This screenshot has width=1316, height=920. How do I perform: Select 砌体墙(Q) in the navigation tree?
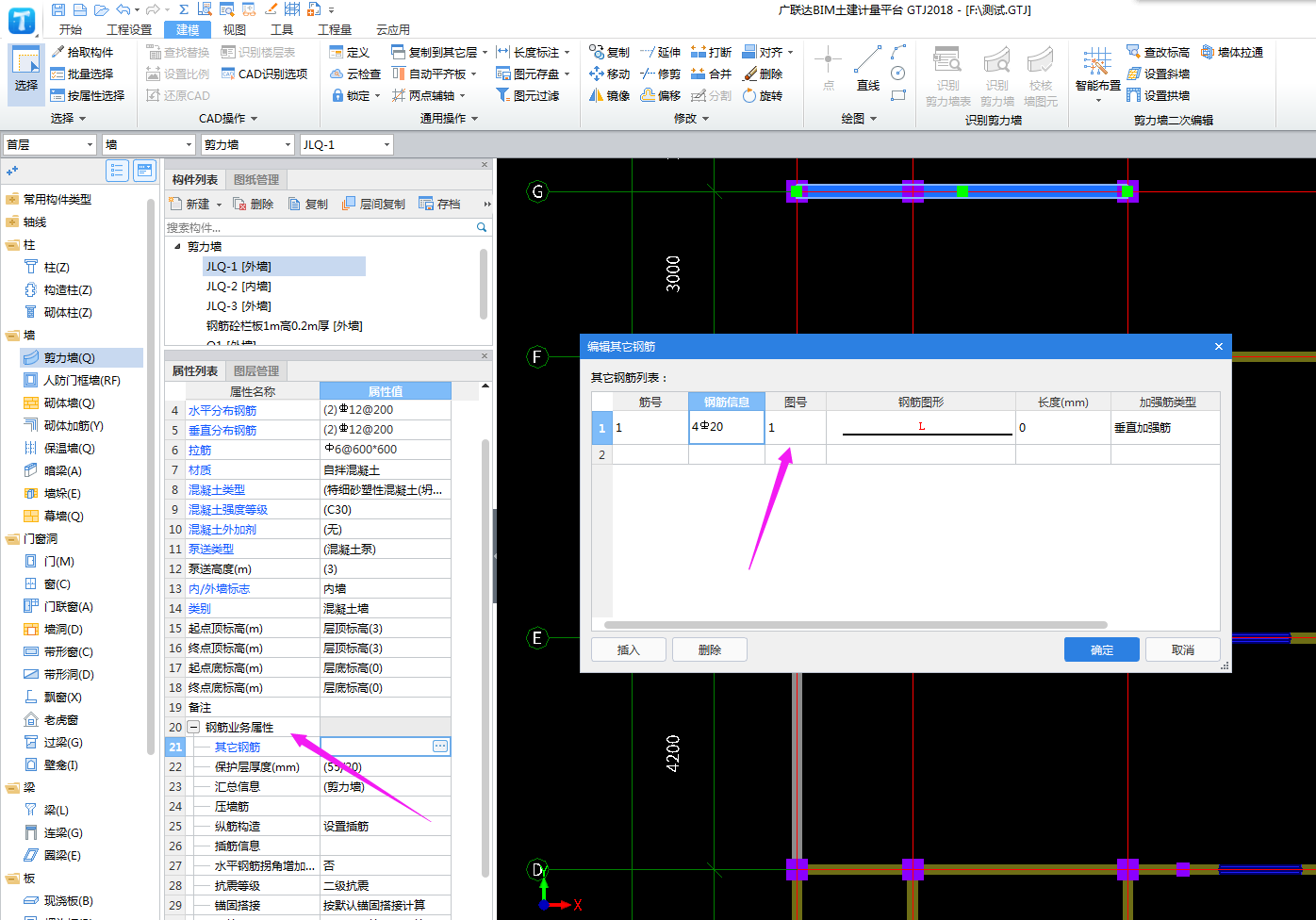[70, 402]
